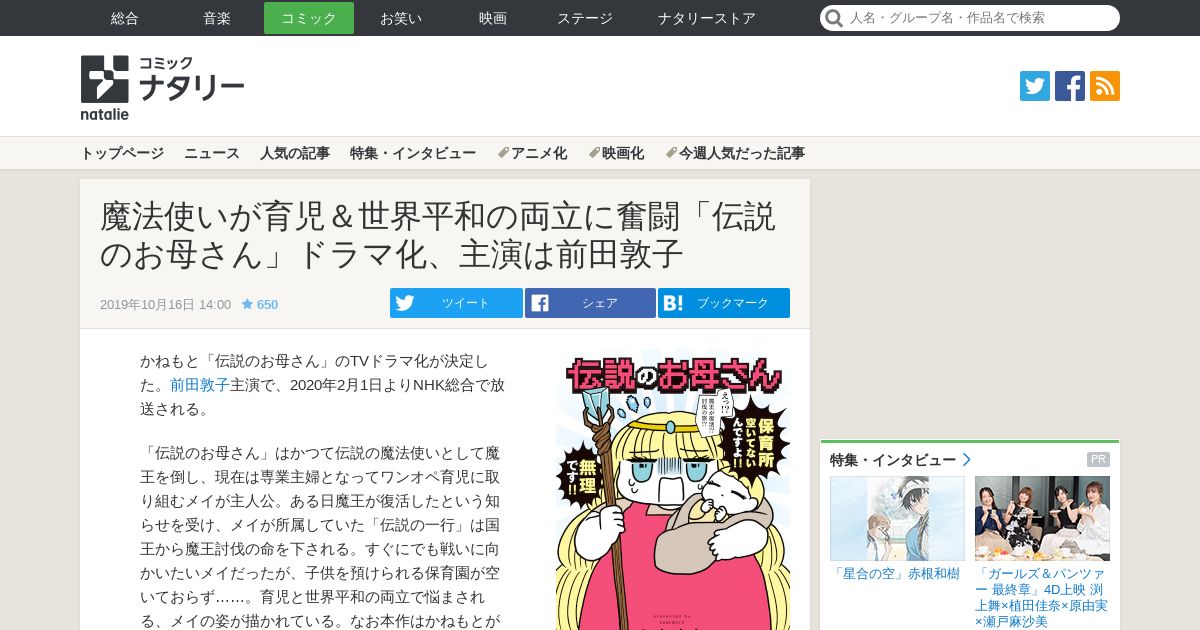Click the chevron next to 特集・インタビュー sidebar heading

click(x=967, y=460)
